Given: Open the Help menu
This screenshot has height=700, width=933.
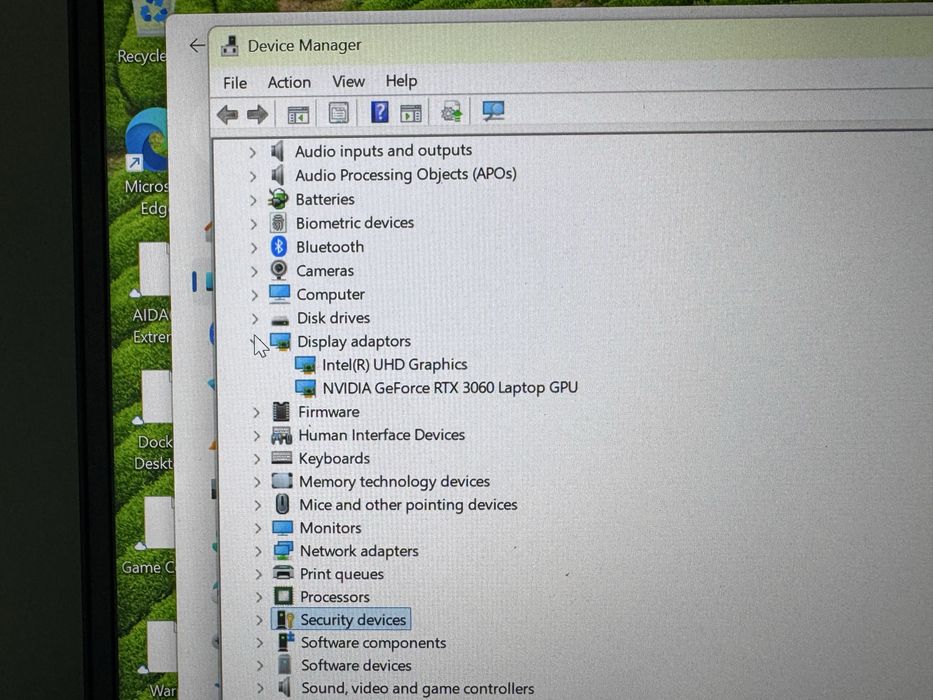Looking at the screenshot, I should [x=401, y=80].
